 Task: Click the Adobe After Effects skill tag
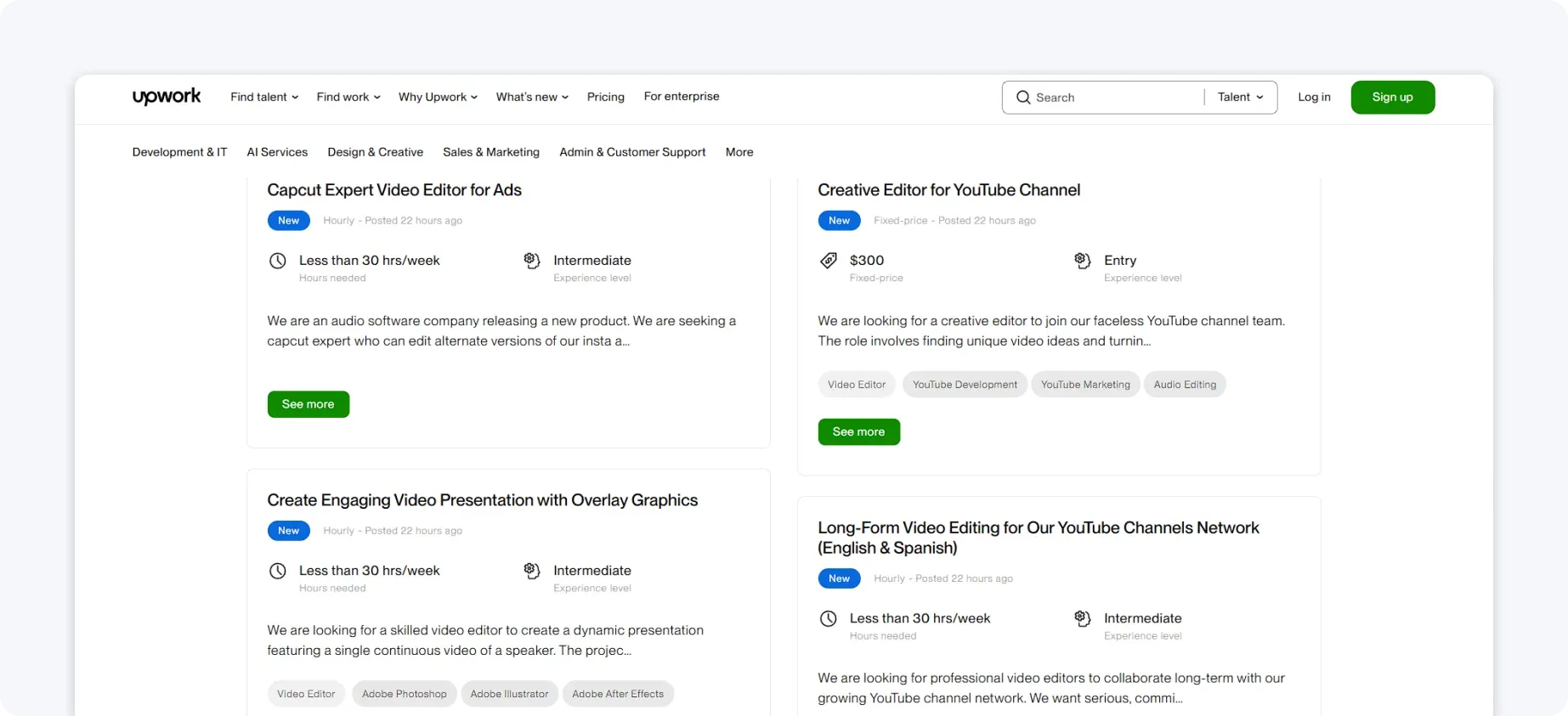[x=618, y=694]
